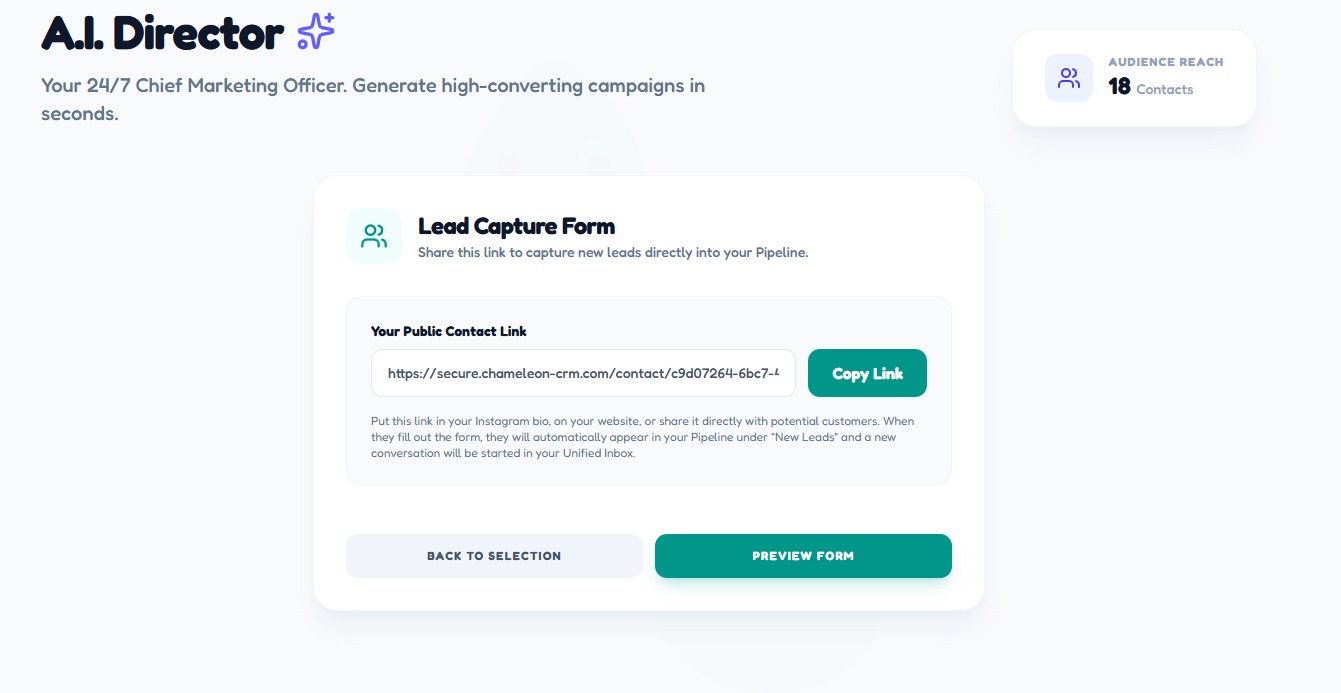The width and height of the screenshot is (1341, 693).
Task: Click the green Lead Capture Form people icon
Action: pos(373,235)
